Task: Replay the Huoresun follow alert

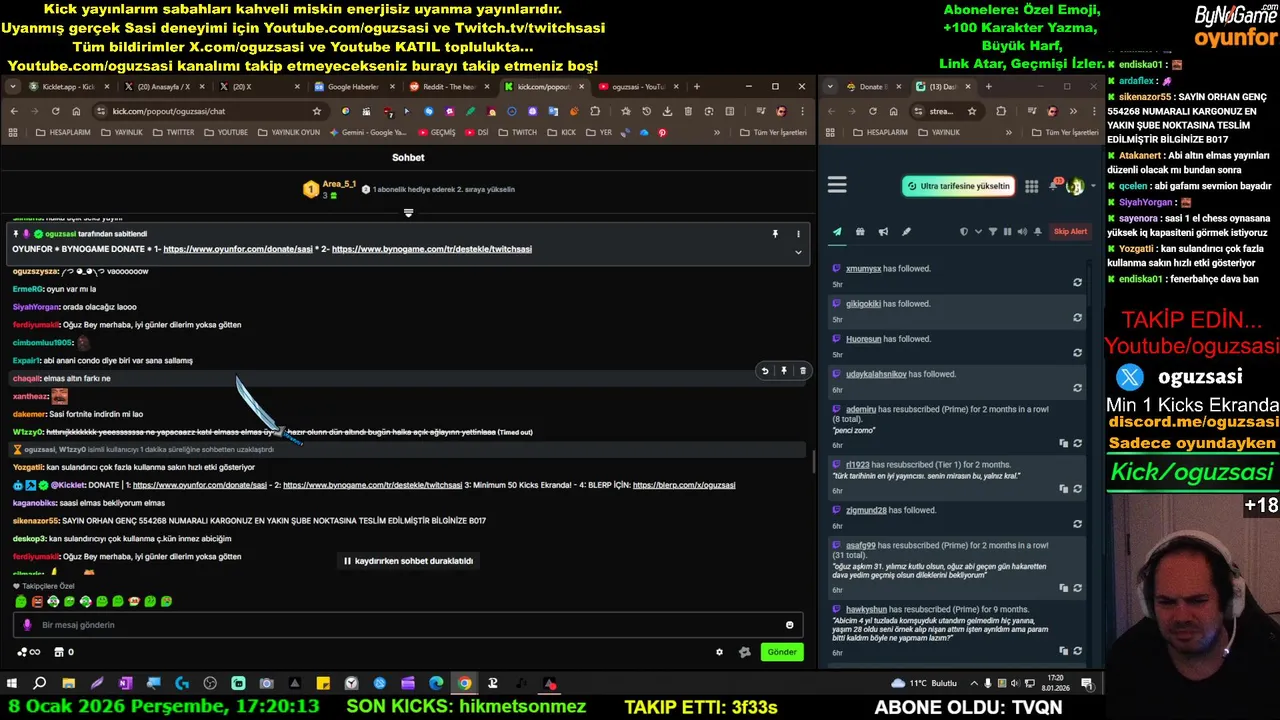Action: pos(1077,352)
